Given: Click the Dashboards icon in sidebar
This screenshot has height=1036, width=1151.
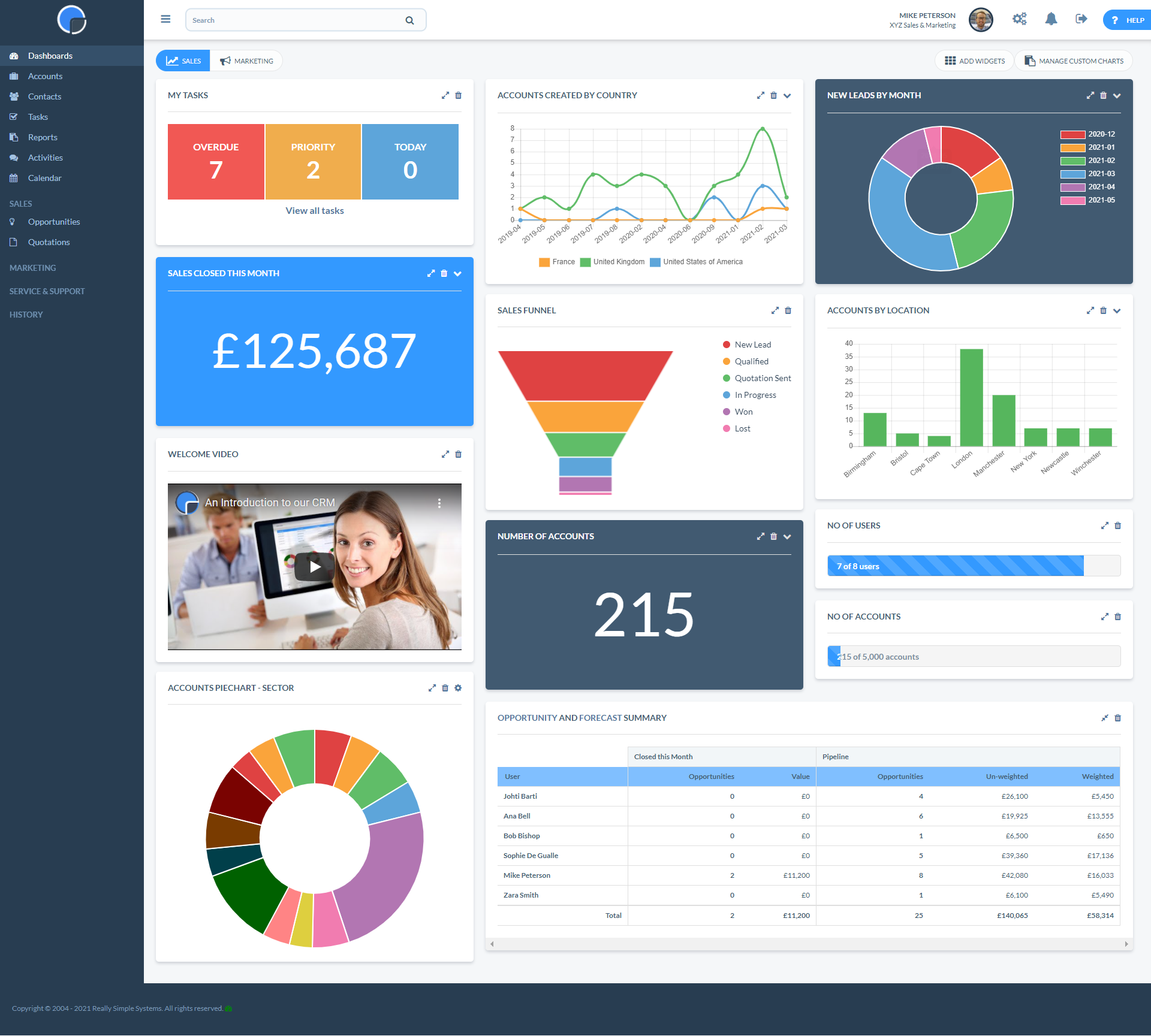Looking at the screenshot, I should [14, 55].
